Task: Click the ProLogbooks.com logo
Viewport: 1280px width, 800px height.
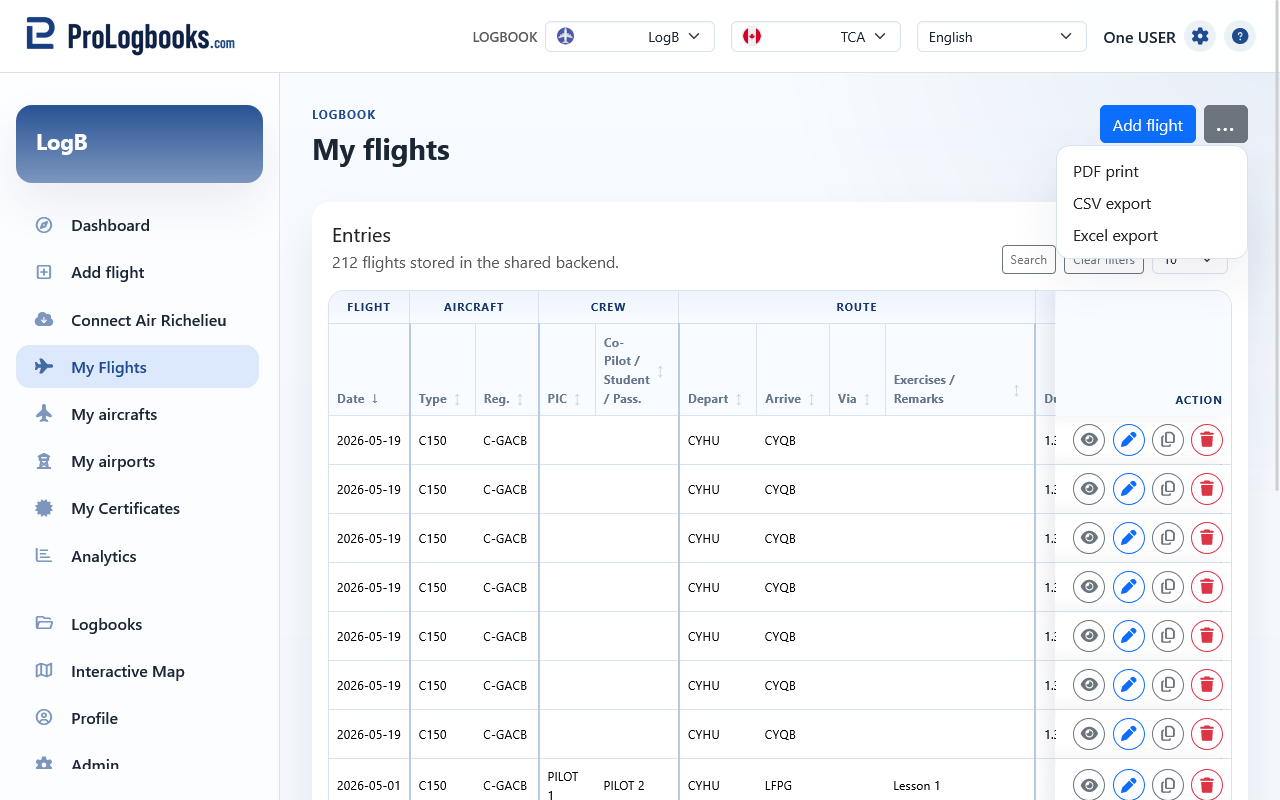Action: (131, 36)
